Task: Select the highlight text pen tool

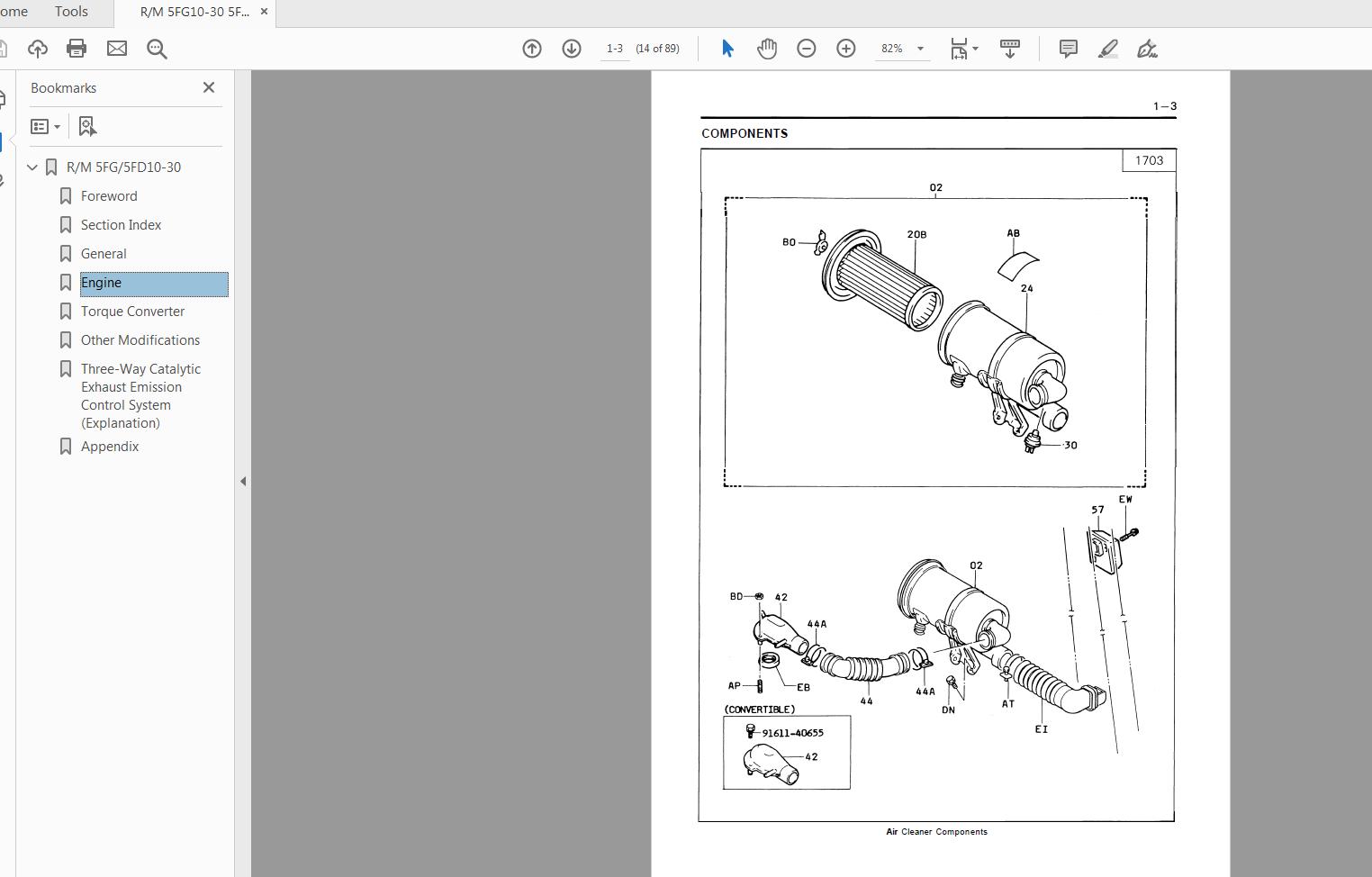Action: coord(1108,49)
